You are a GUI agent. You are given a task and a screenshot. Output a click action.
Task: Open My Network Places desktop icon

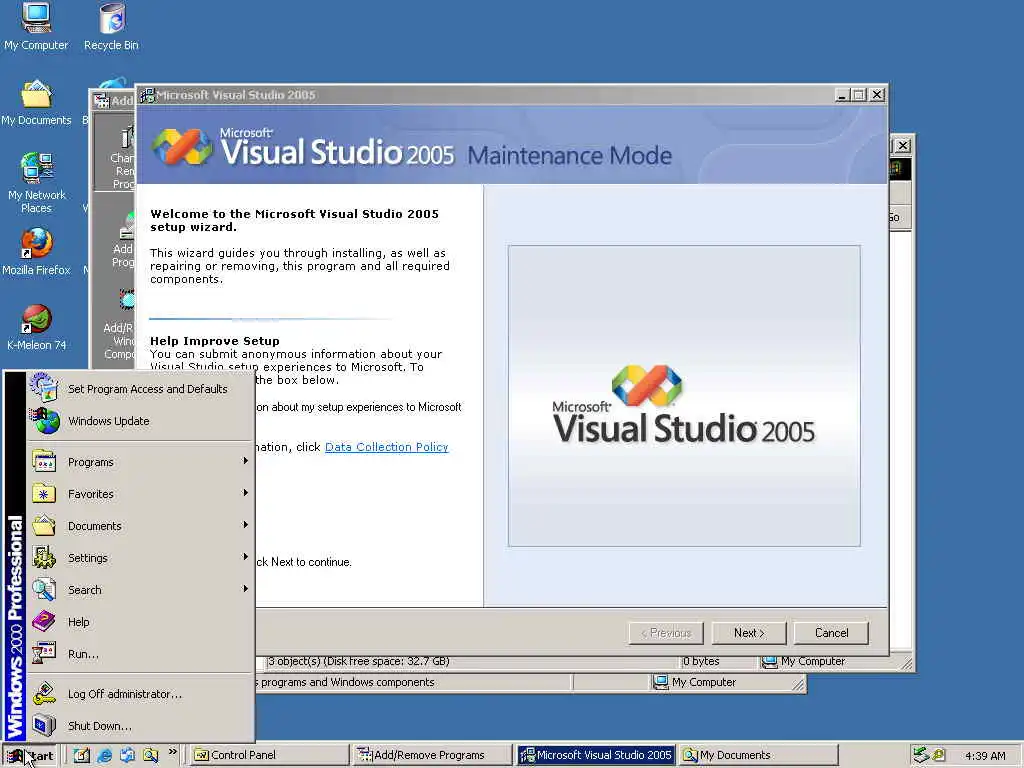pos(36,183)
